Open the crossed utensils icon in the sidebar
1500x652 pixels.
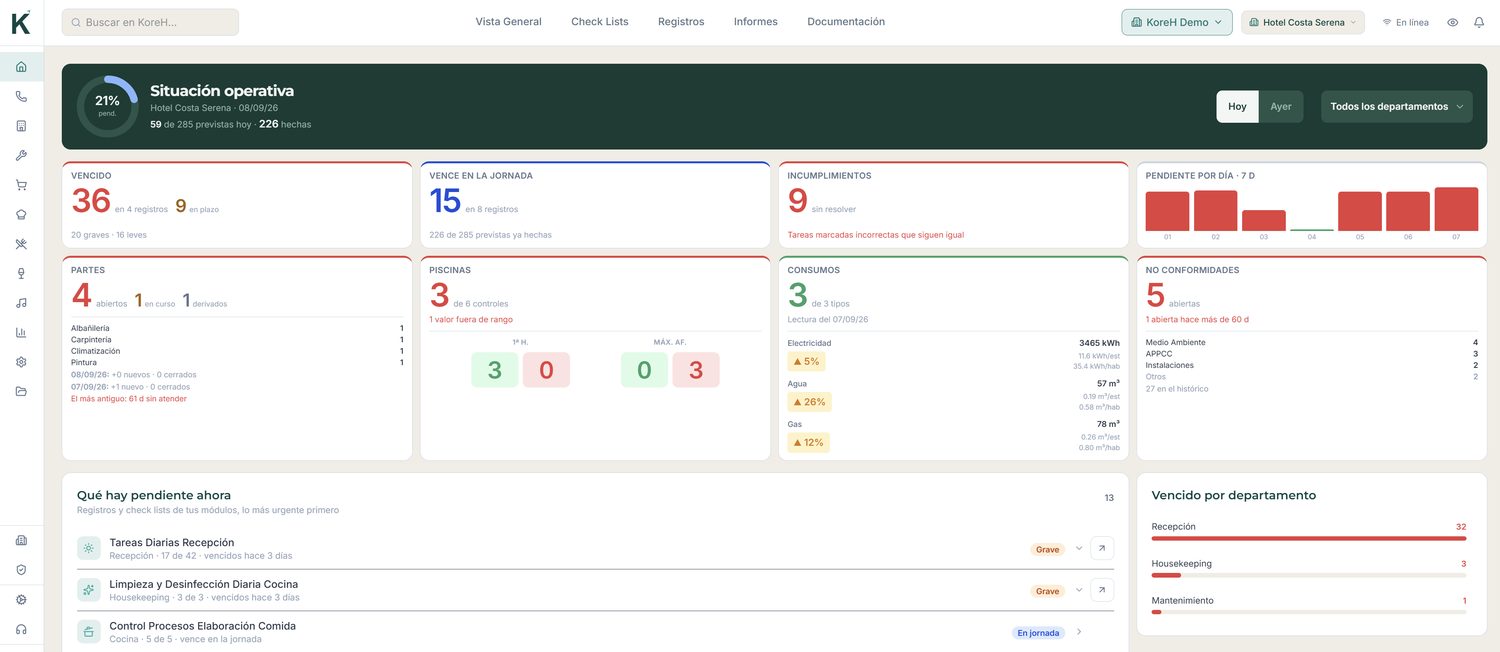21,244
